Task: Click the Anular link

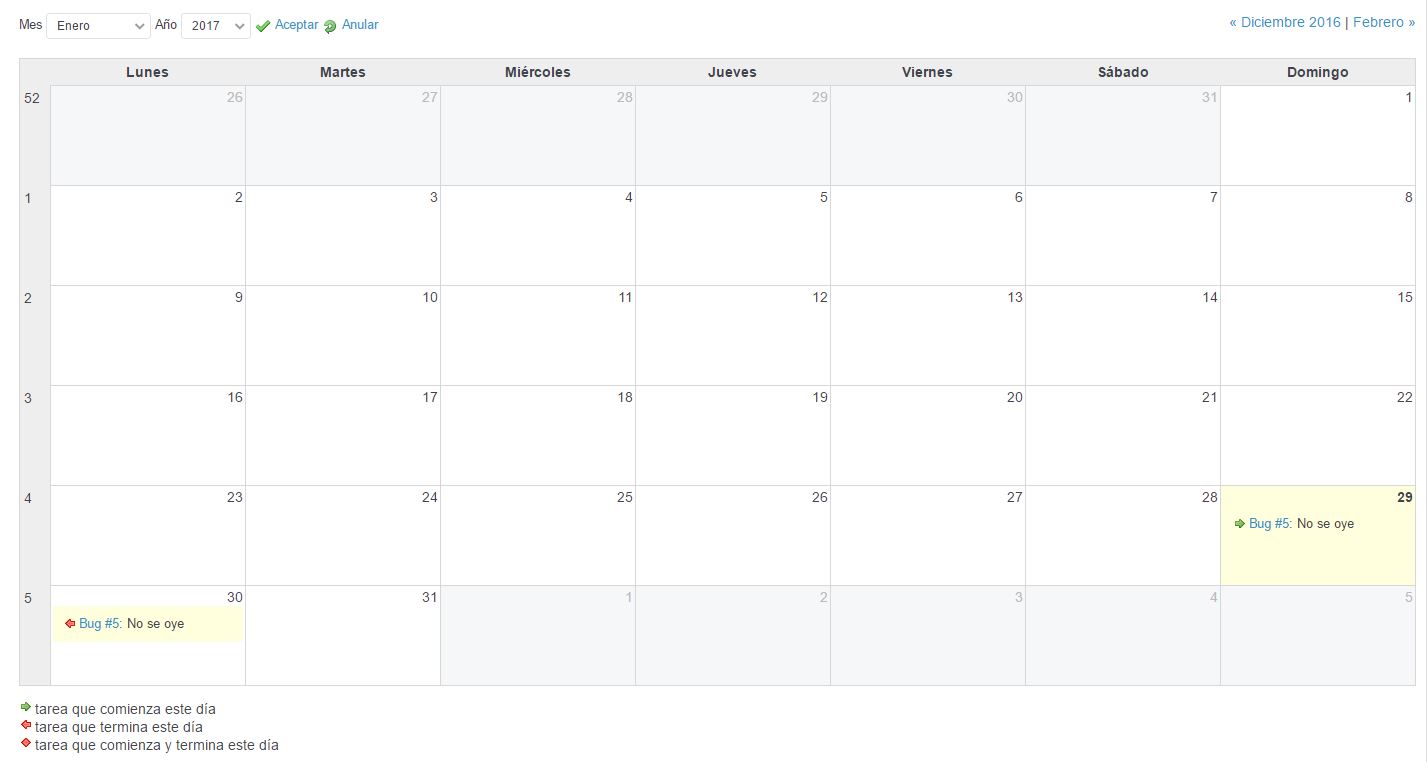Action: click(360, 25)
